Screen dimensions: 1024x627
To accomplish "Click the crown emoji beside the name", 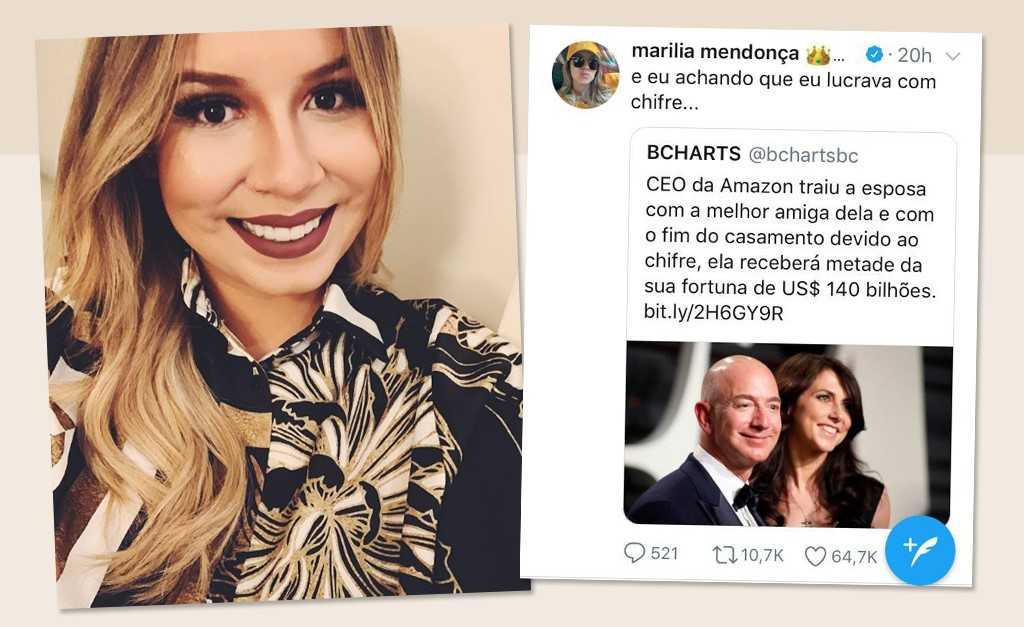I will [818, 54].
